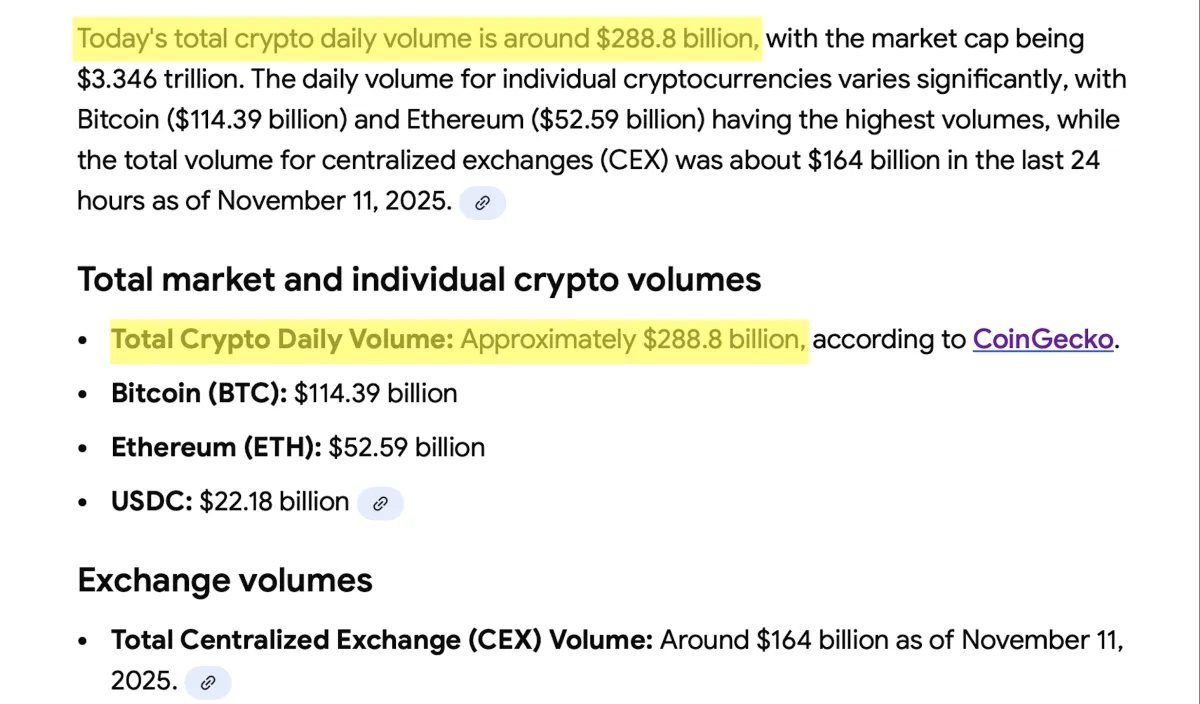Click the source link icon after the CEX Volume bullet
Screen dimensions: 1200x704
coord(208,684)
